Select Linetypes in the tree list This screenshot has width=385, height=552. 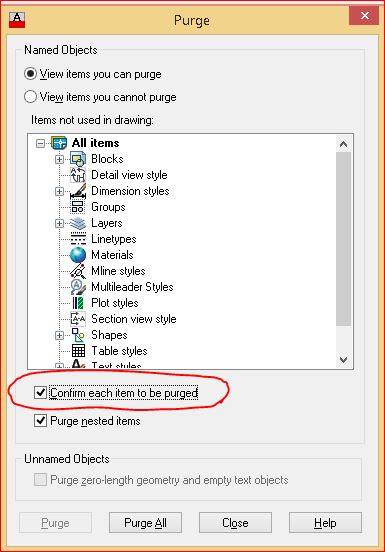click(114, 239)
